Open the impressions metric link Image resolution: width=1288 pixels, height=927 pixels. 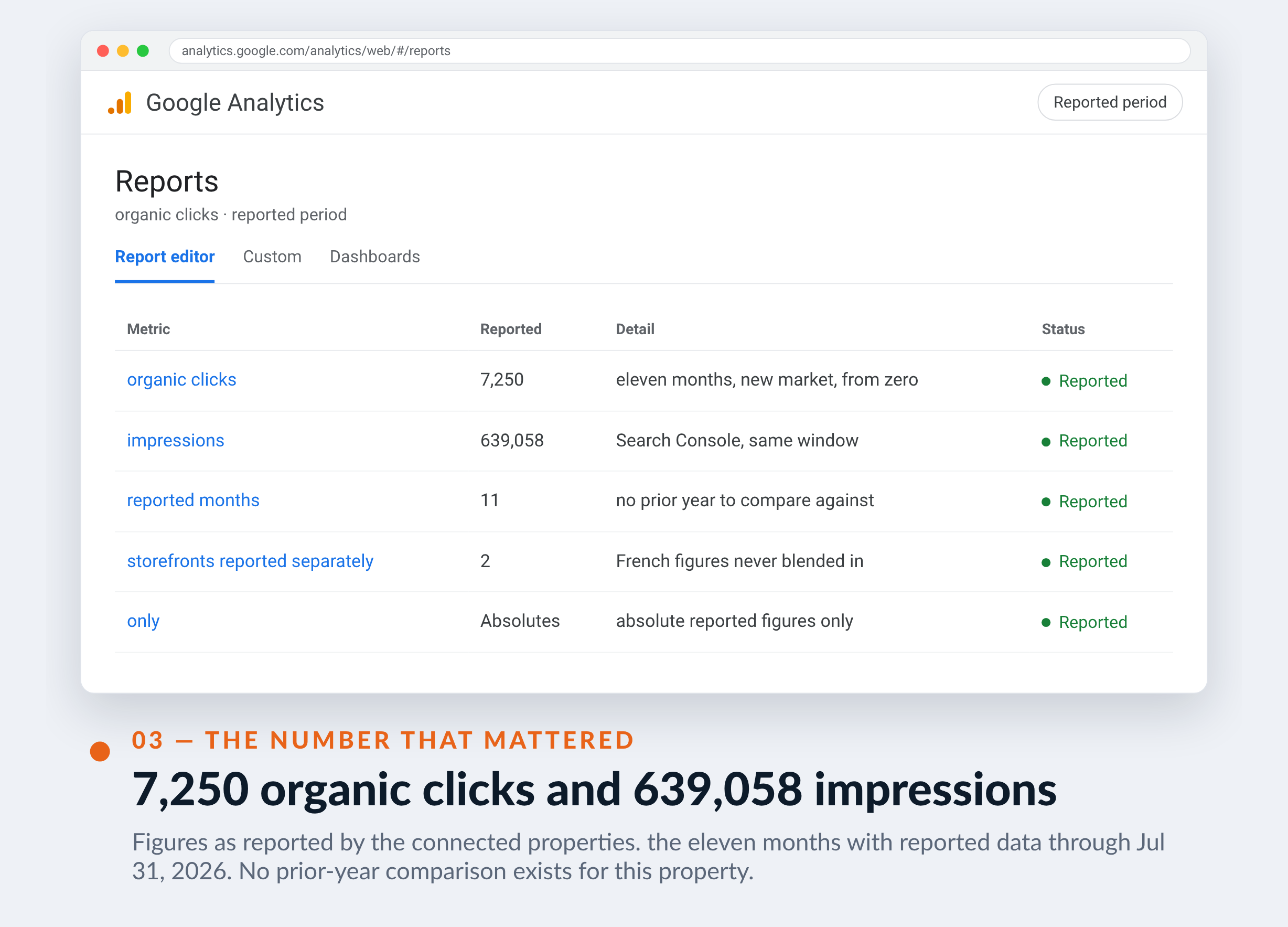pos(176,440)
